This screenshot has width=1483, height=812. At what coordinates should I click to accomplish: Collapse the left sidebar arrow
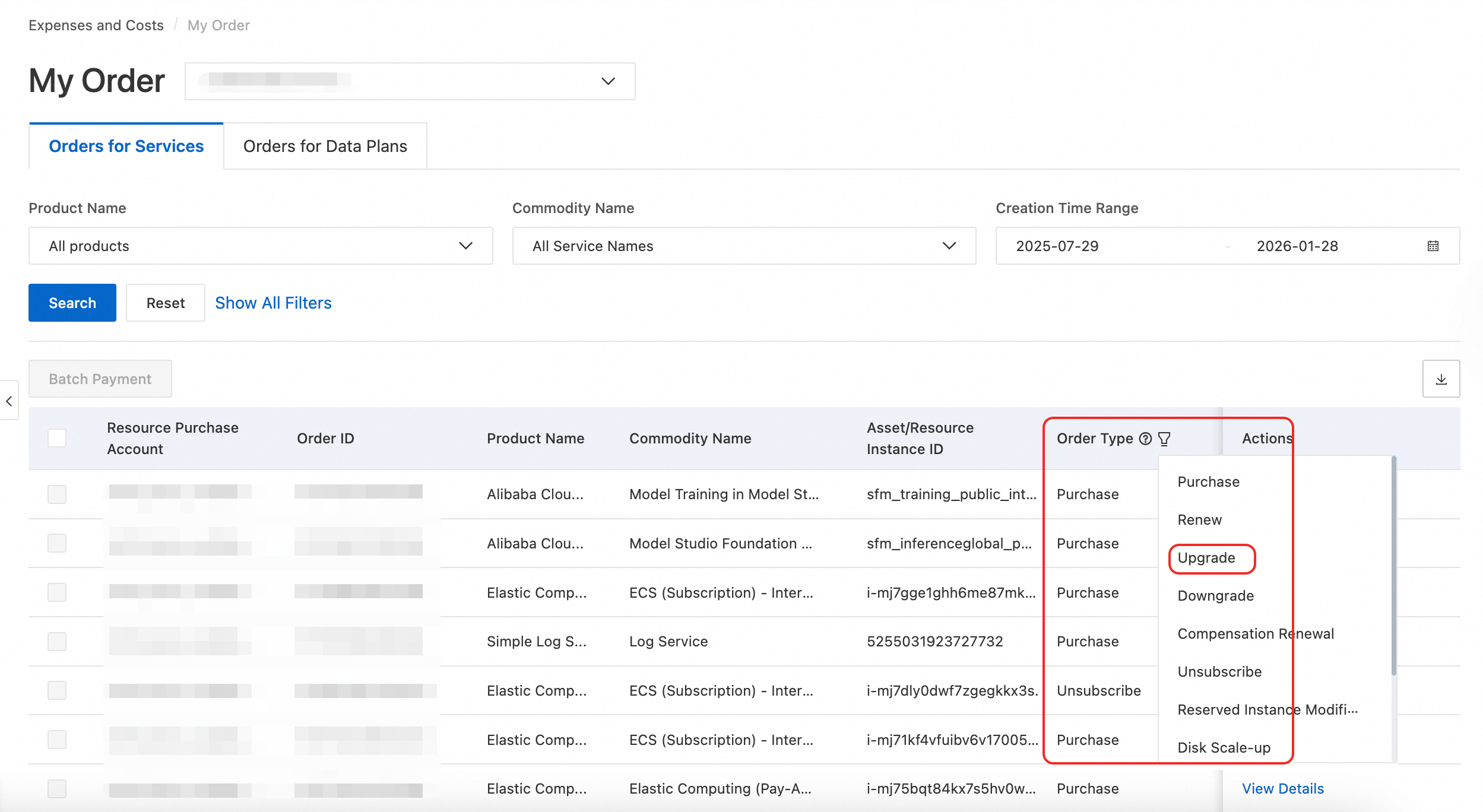9,401
